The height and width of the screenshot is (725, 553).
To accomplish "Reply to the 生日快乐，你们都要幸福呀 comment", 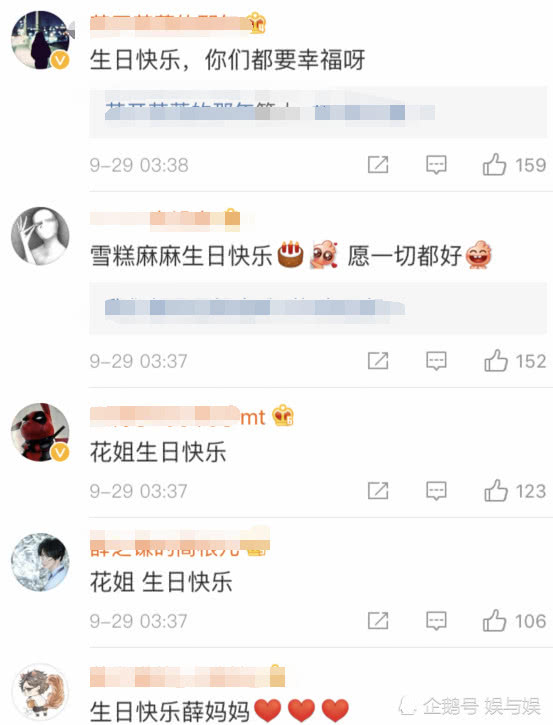I will 436,165.
